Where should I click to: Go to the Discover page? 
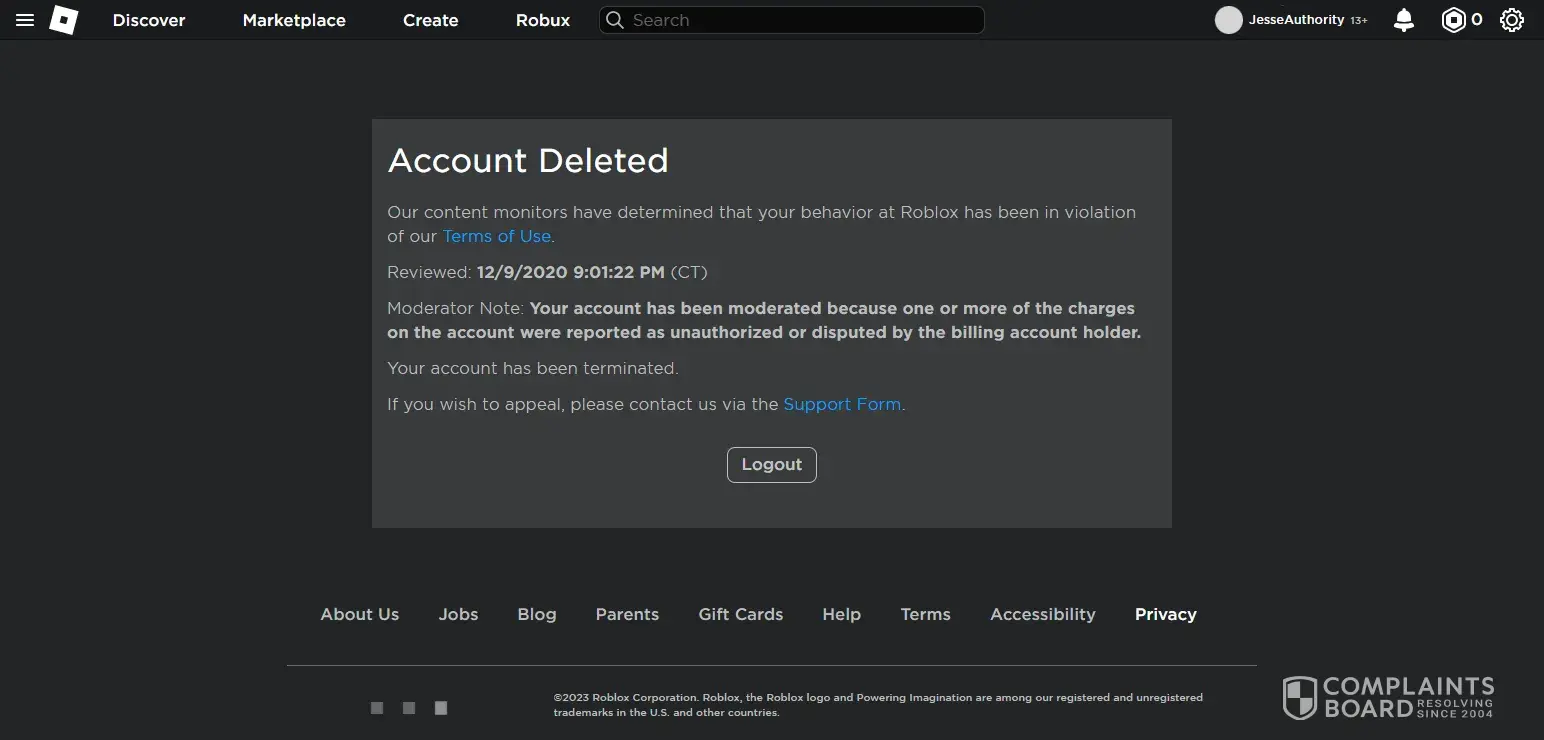pos(149,20)
